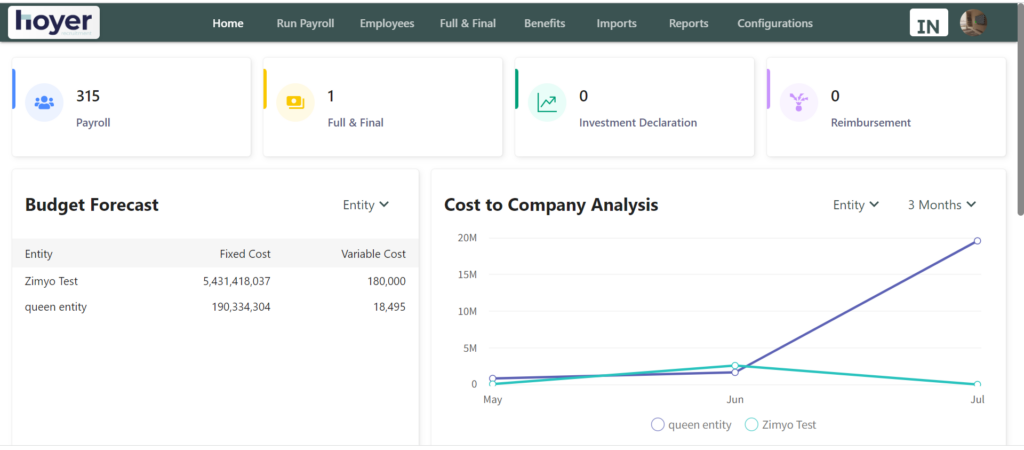Select the queen entity row
The image size is (1024, 450).
[215, 307]
